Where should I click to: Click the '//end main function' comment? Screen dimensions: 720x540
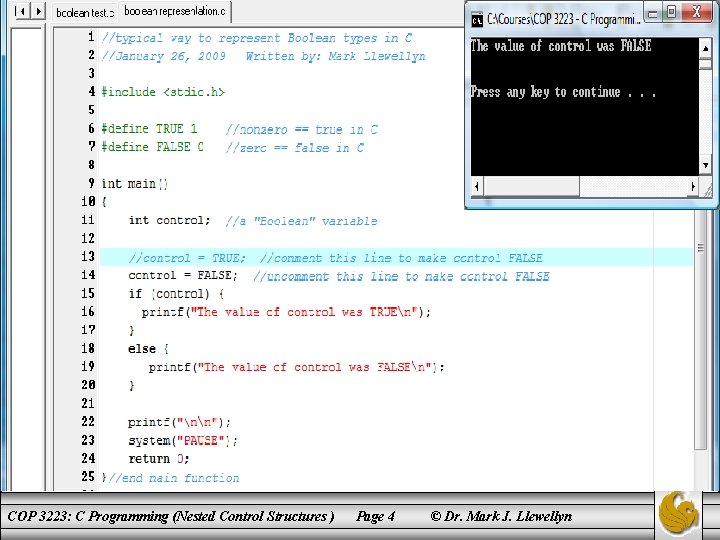point(174,478)
